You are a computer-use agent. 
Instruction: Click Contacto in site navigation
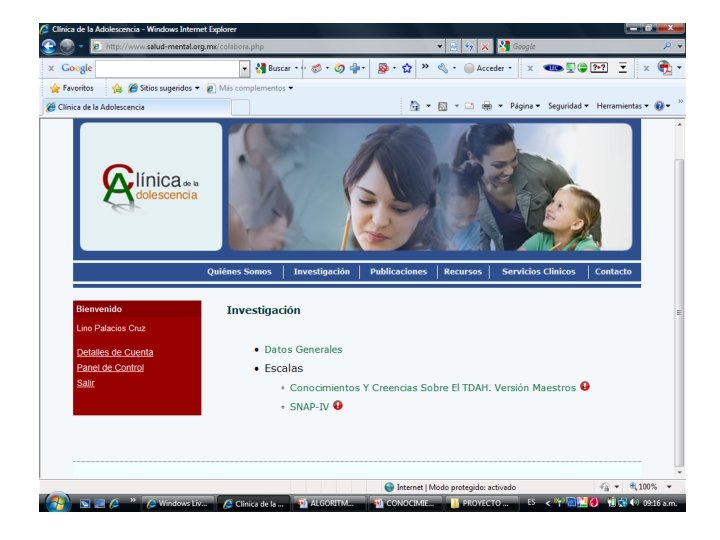point(613,271)
